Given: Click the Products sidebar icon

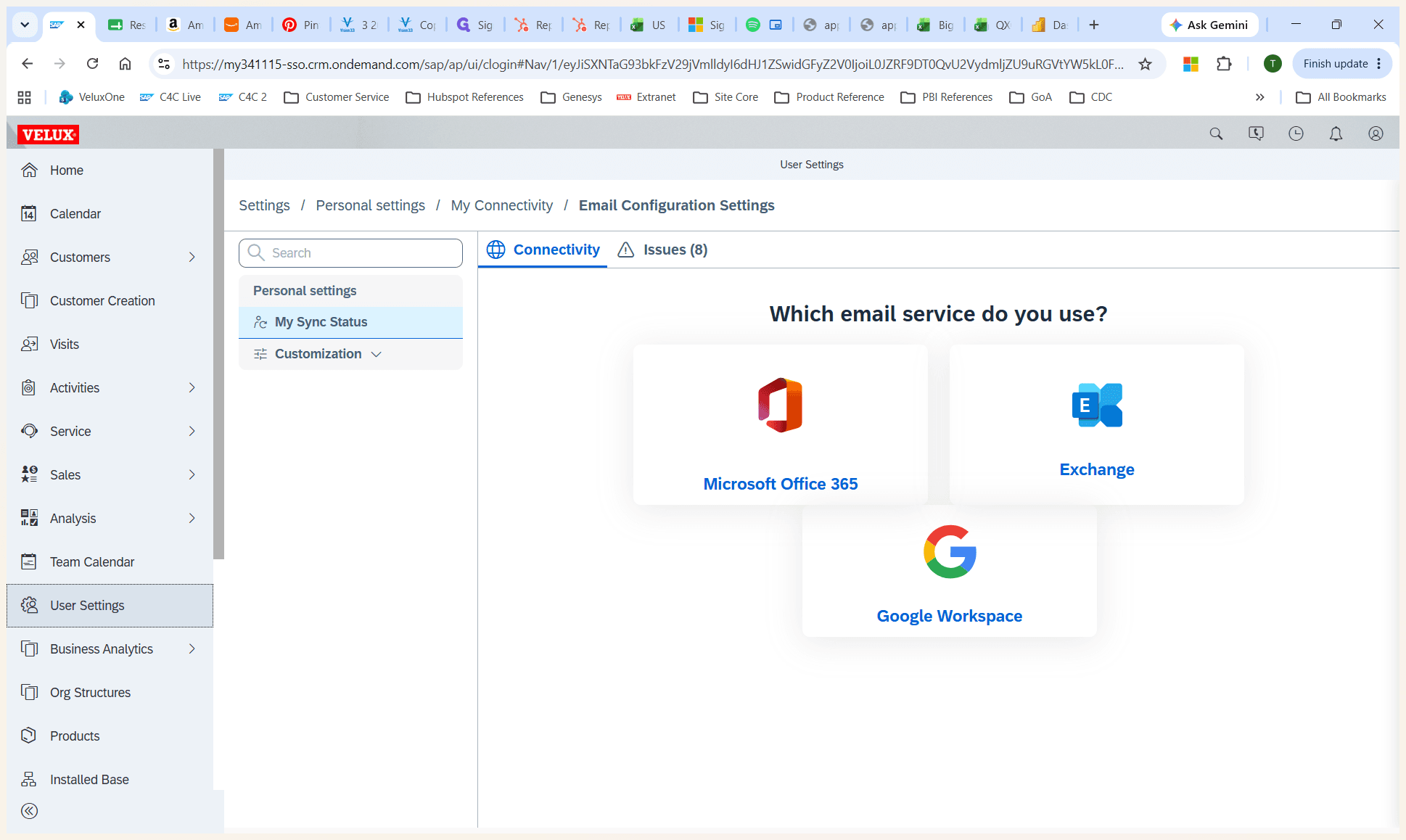Looking at the screenshot, I should 29,736.
